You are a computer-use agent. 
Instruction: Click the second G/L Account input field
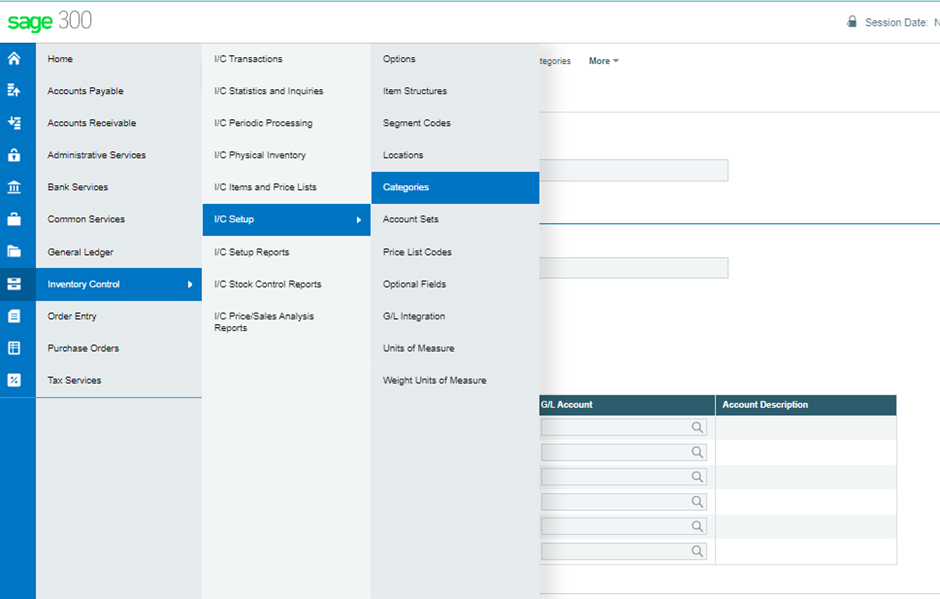coord(615,452)
